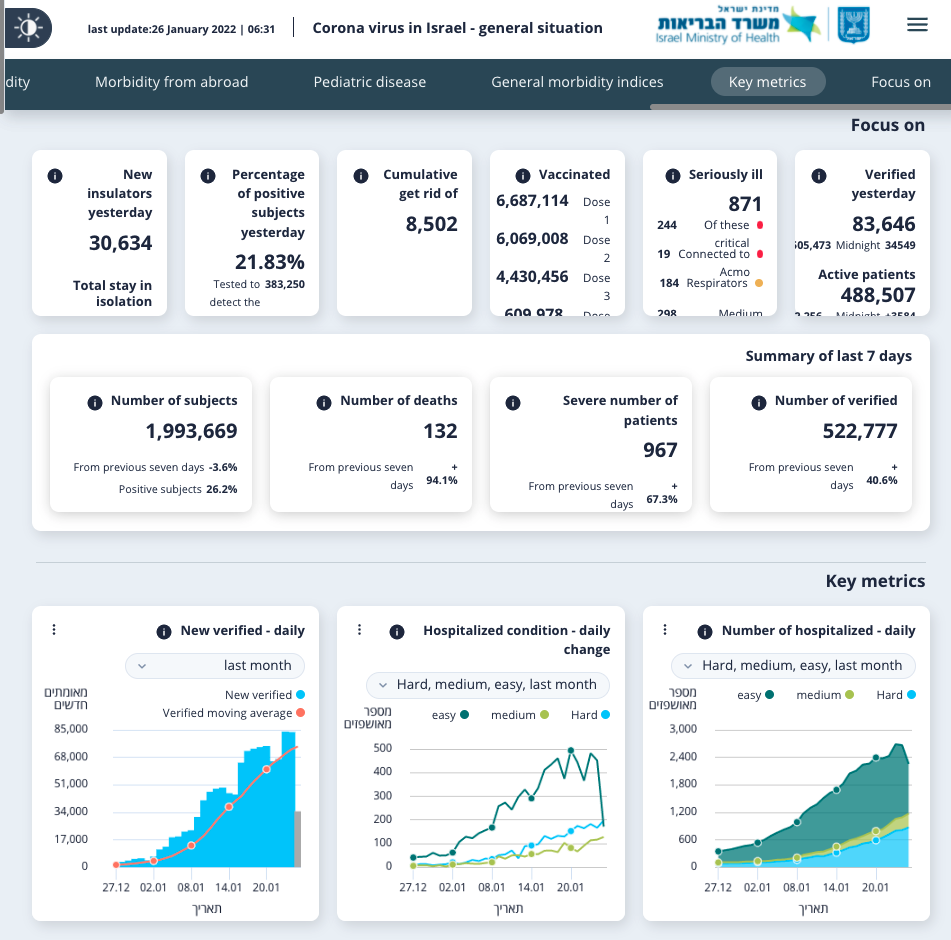Click the horizontal navigation scrollbar
The width and height of the screenshot is (951, 940).
[x=801, y=107]
